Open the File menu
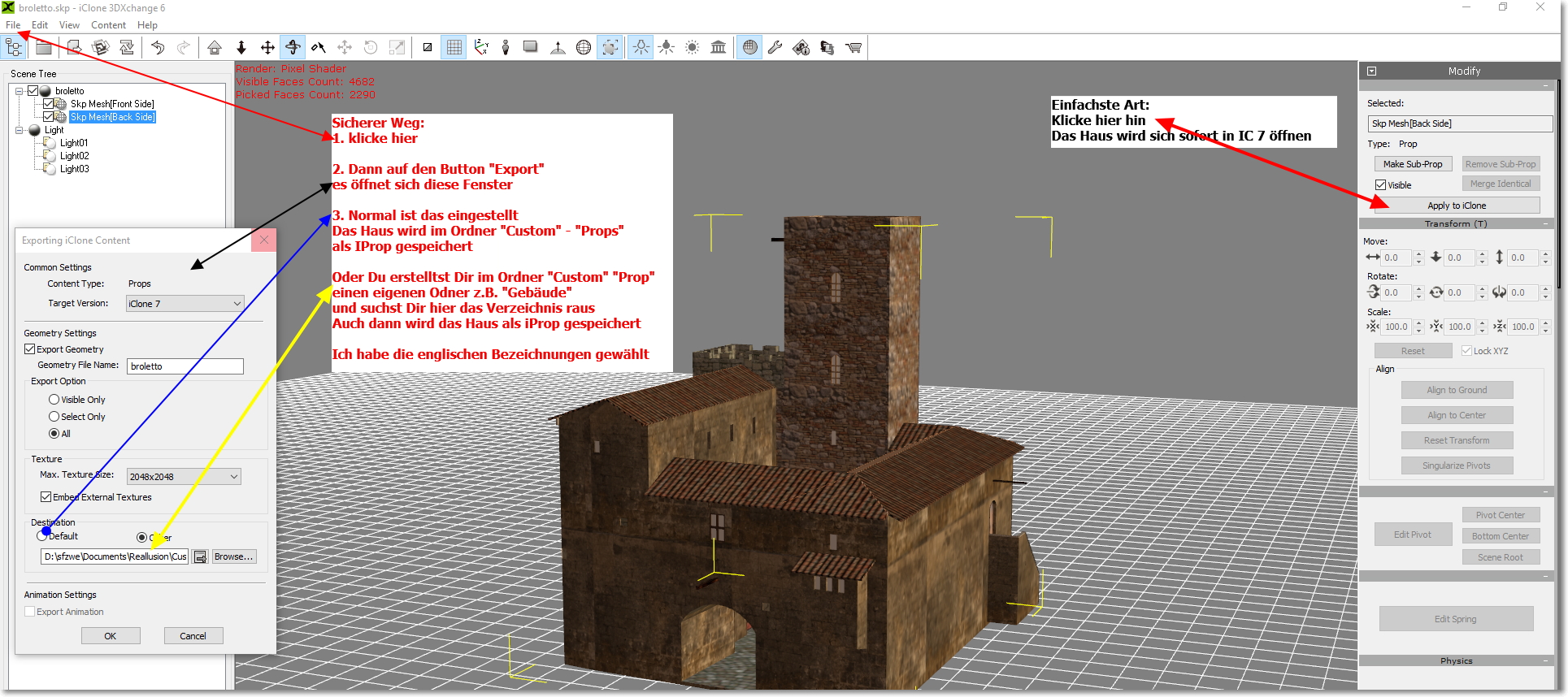 (14, 25)
